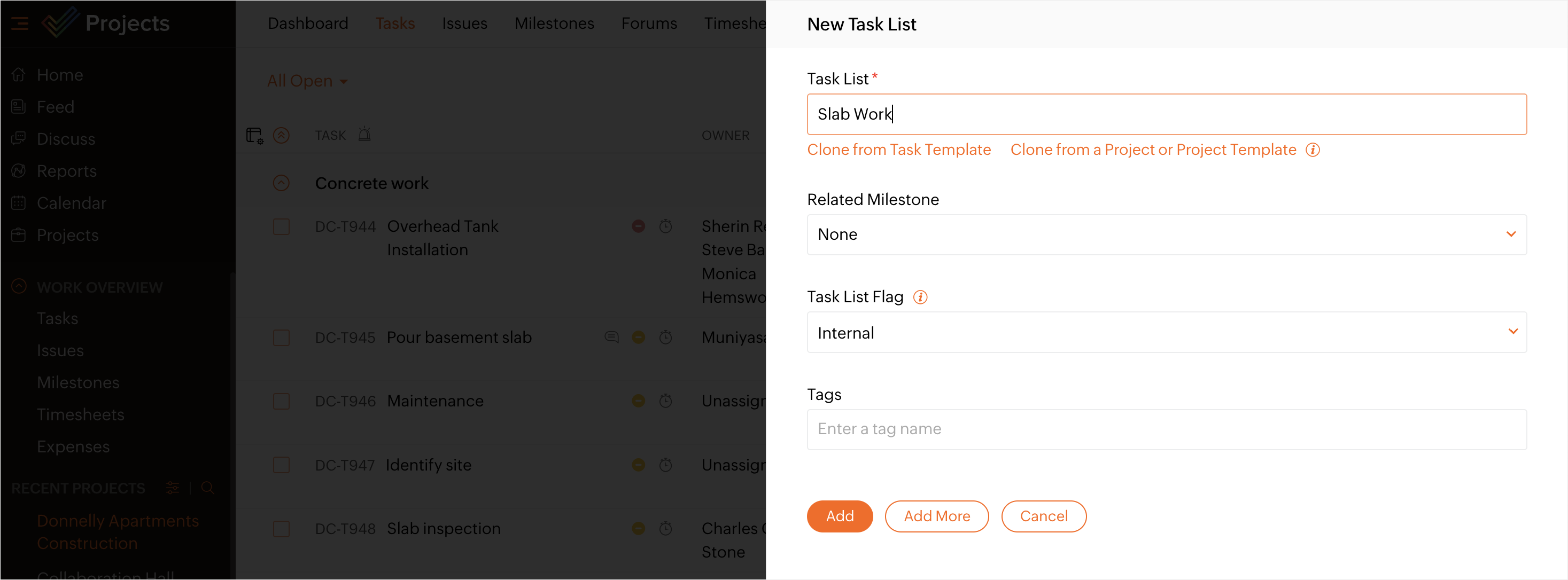Click the Clone from Task Template link
The image size is (1568, 580).
(x=898, y=150)
